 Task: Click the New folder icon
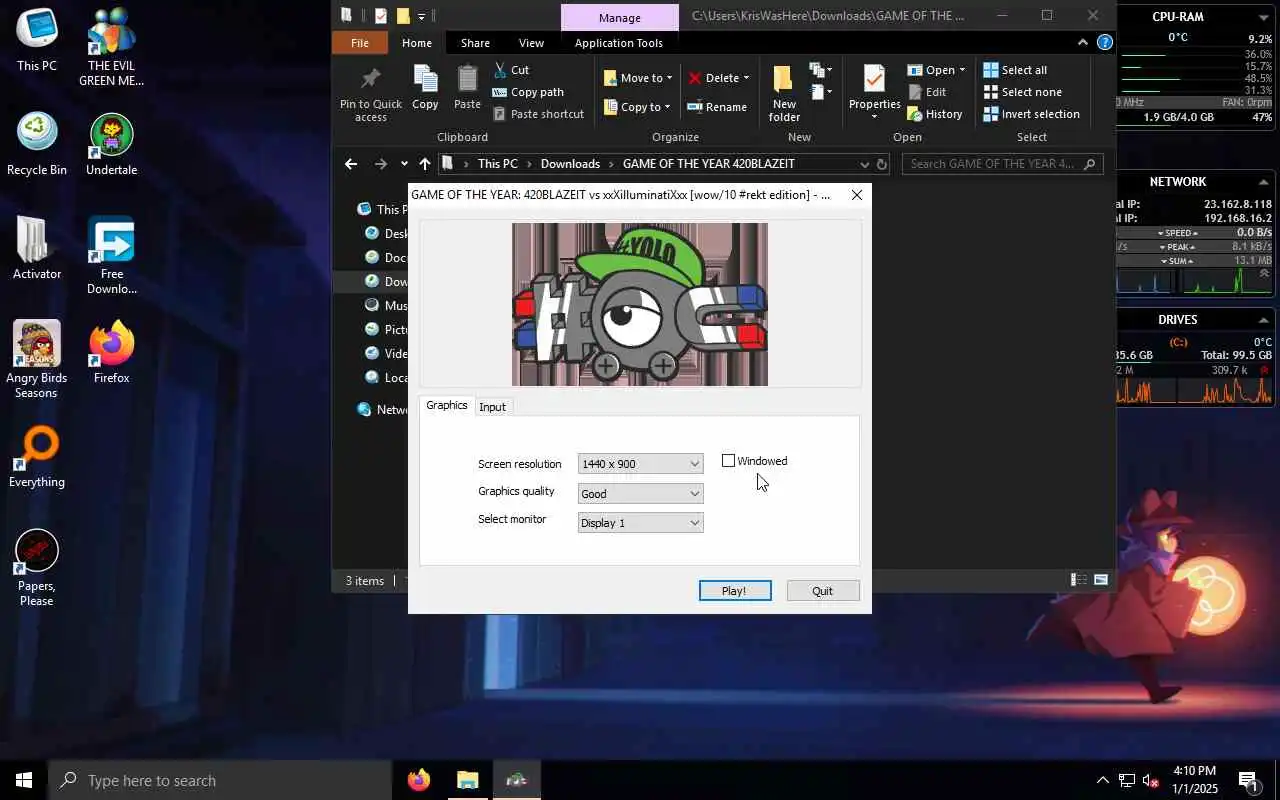tap(784, 94)
